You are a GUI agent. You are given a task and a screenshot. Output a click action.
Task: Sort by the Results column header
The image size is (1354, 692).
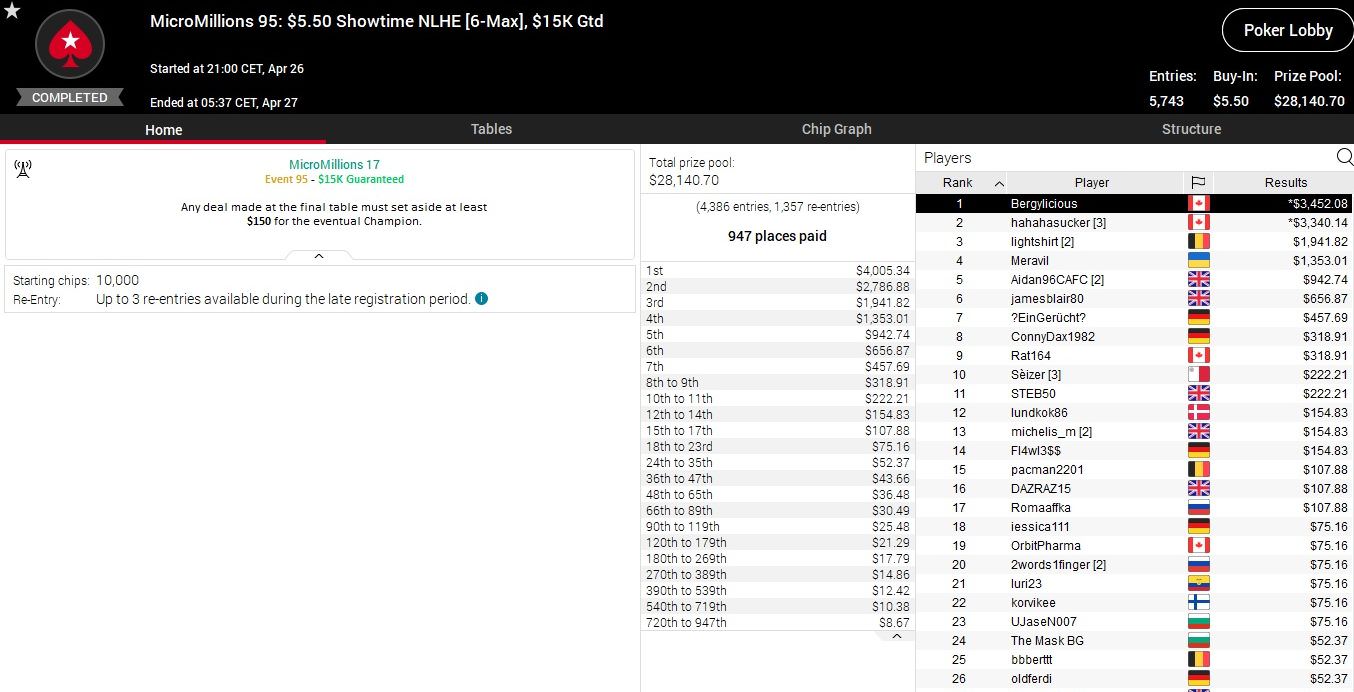coord(1285,183)
